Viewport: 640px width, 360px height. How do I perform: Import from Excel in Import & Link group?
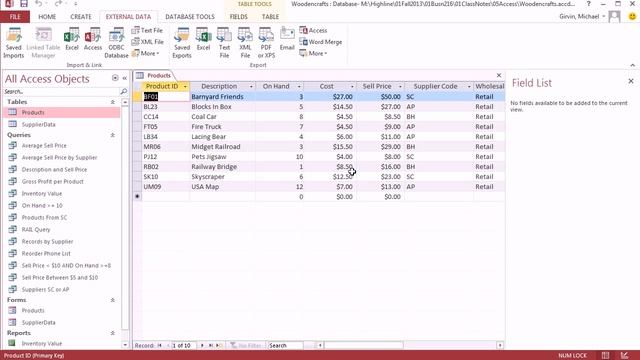72,40
